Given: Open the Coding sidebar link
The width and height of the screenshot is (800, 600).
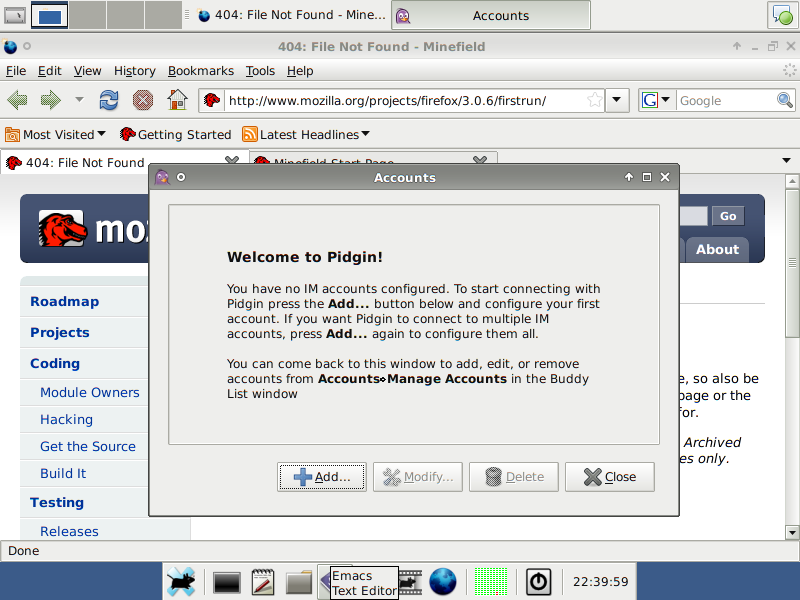Looking at the screenshot, I should (x=55, y=364).
